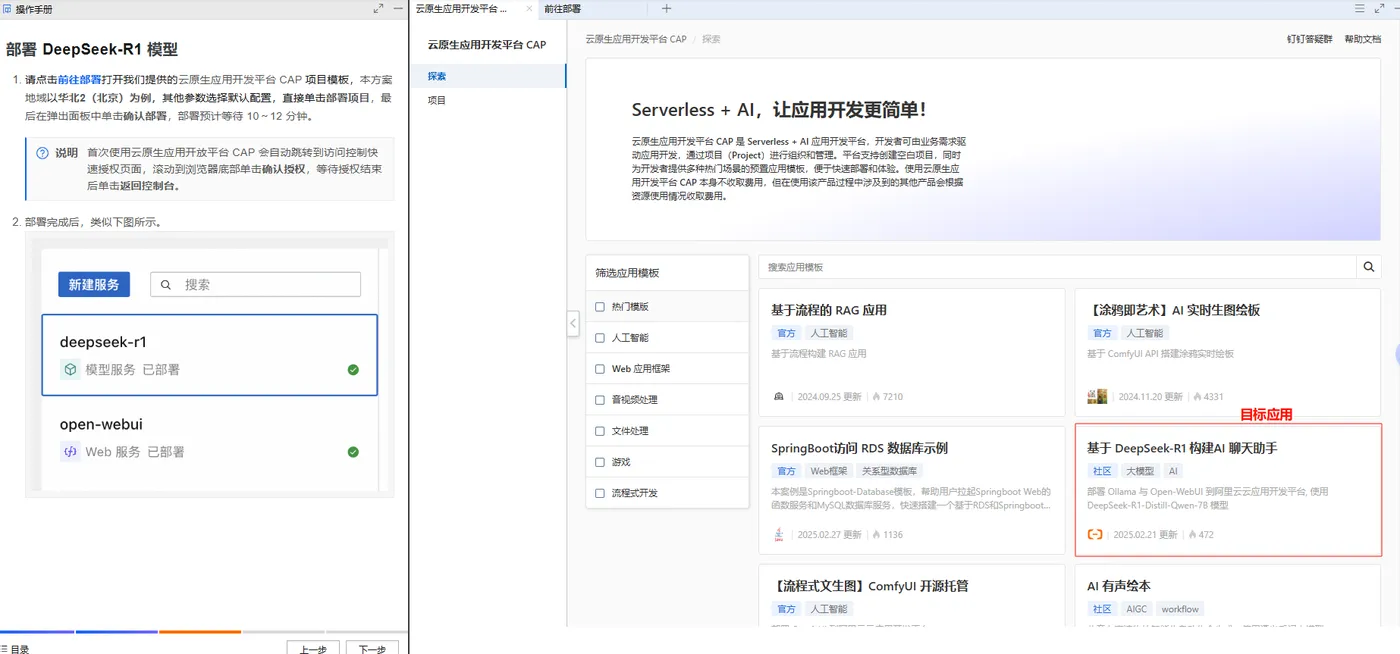Go to next step with 下一步
This screenshot has height=654, width=1400.
point(372,648)
